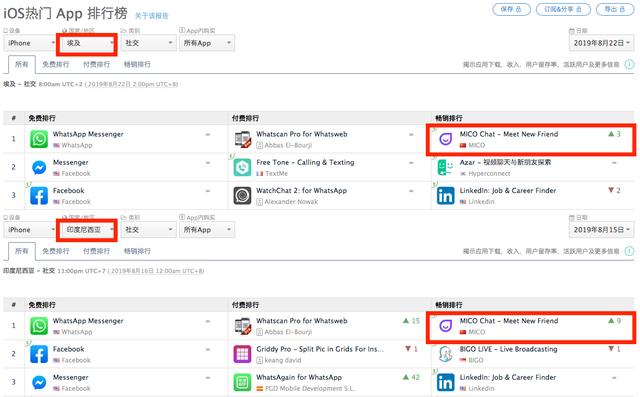Open Griddy Pro - Split Pic link
640x397 pixels.
click(320, 349)
